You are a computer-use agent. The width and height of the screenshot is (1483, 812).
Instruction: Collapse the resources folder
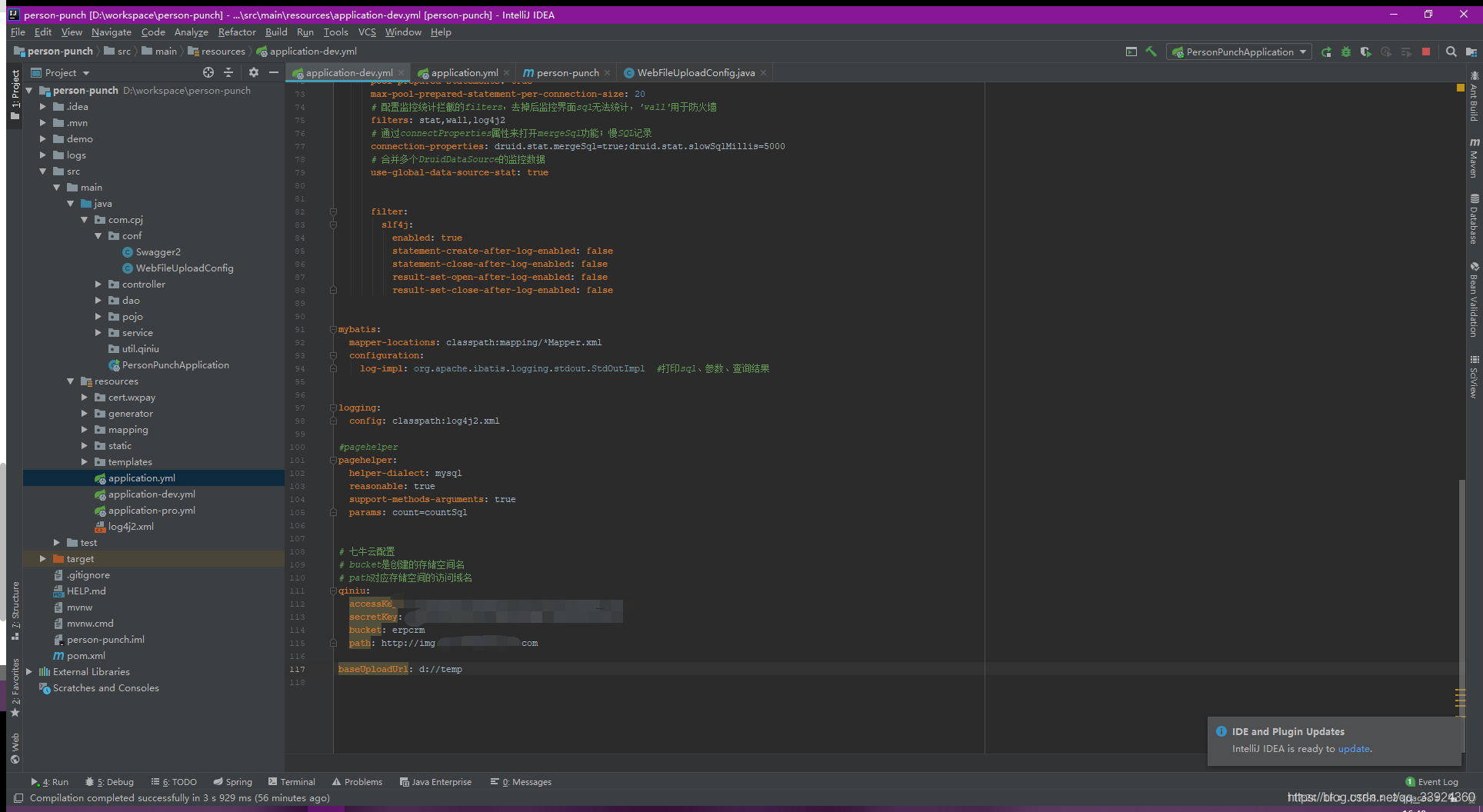coord(71,381)
